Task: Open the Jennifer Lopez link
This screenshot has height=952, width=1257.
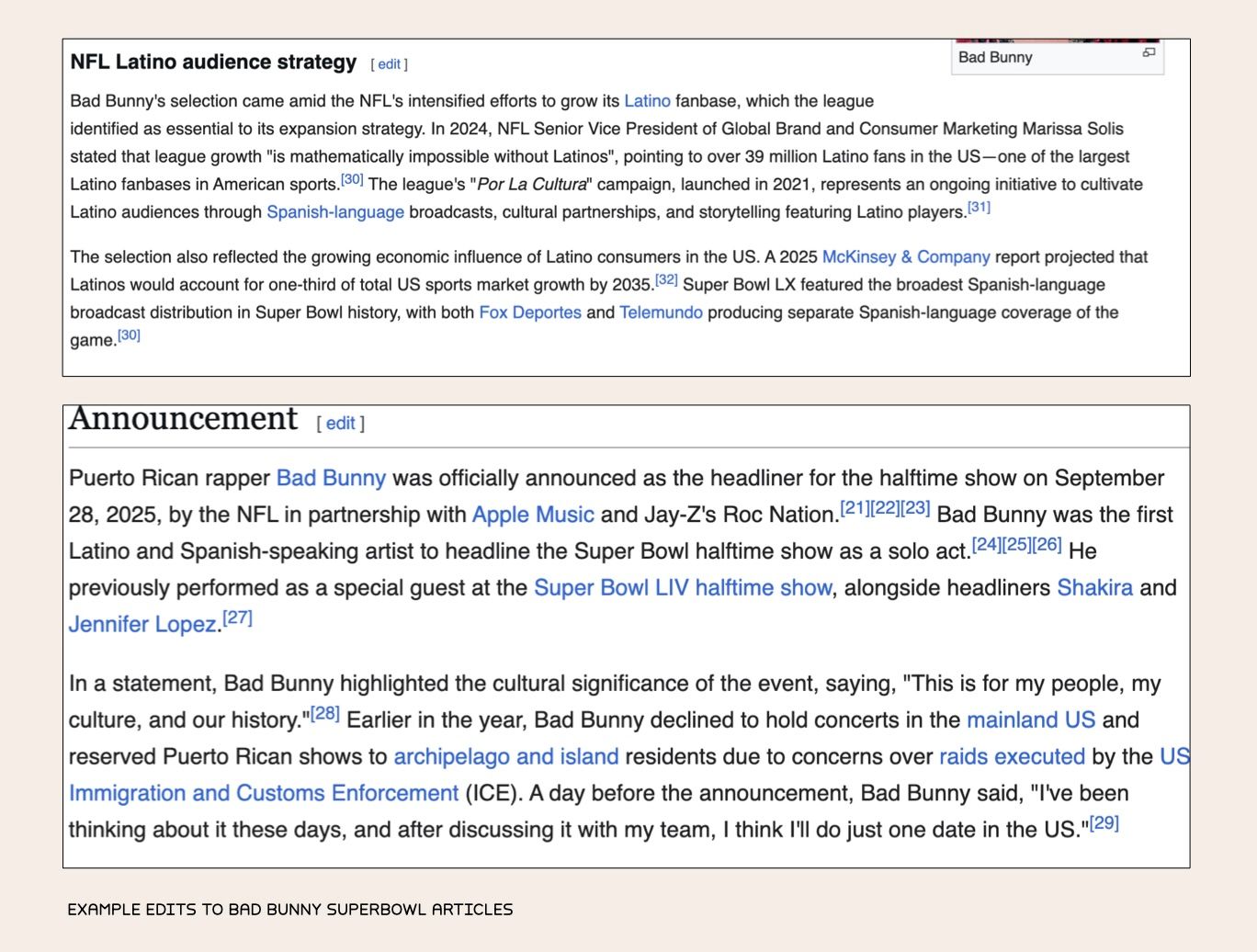Action: click(142, 624)
